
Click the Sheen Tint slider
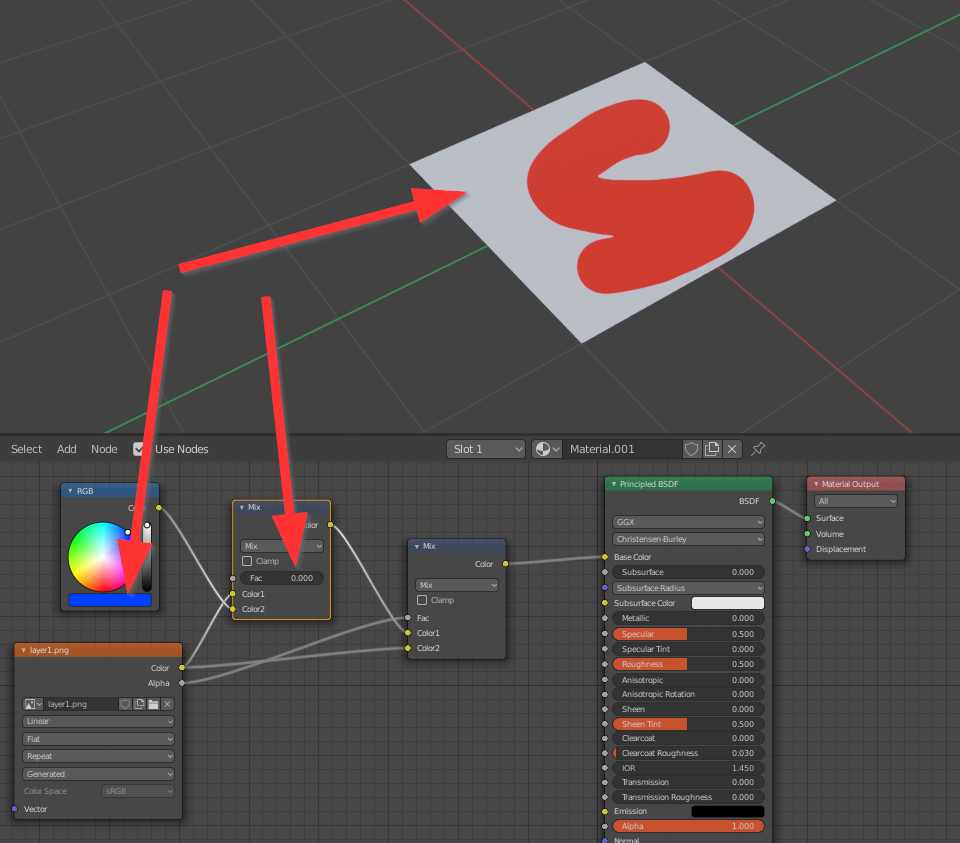(x=688, y=724)
